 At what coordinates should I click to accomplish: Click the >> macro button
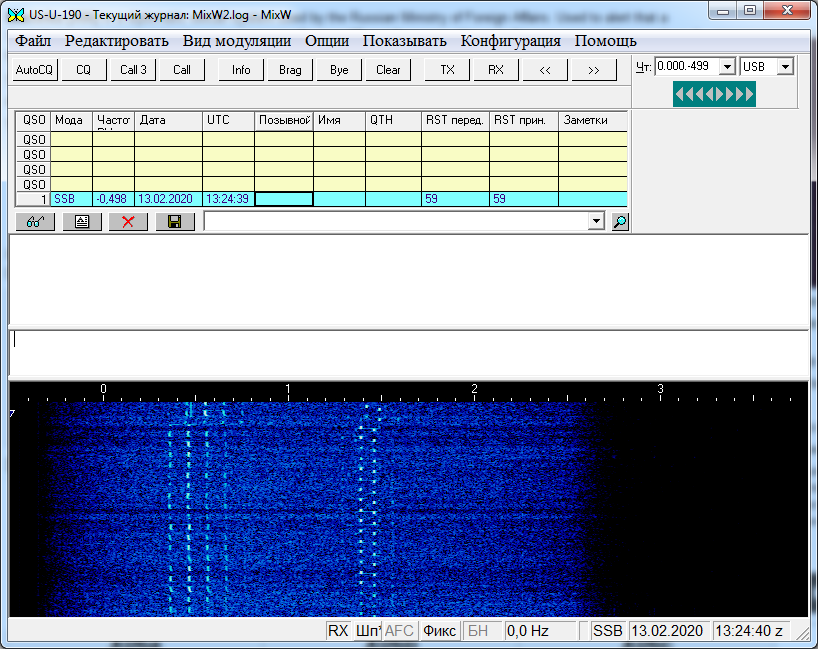tap(594, 70)
